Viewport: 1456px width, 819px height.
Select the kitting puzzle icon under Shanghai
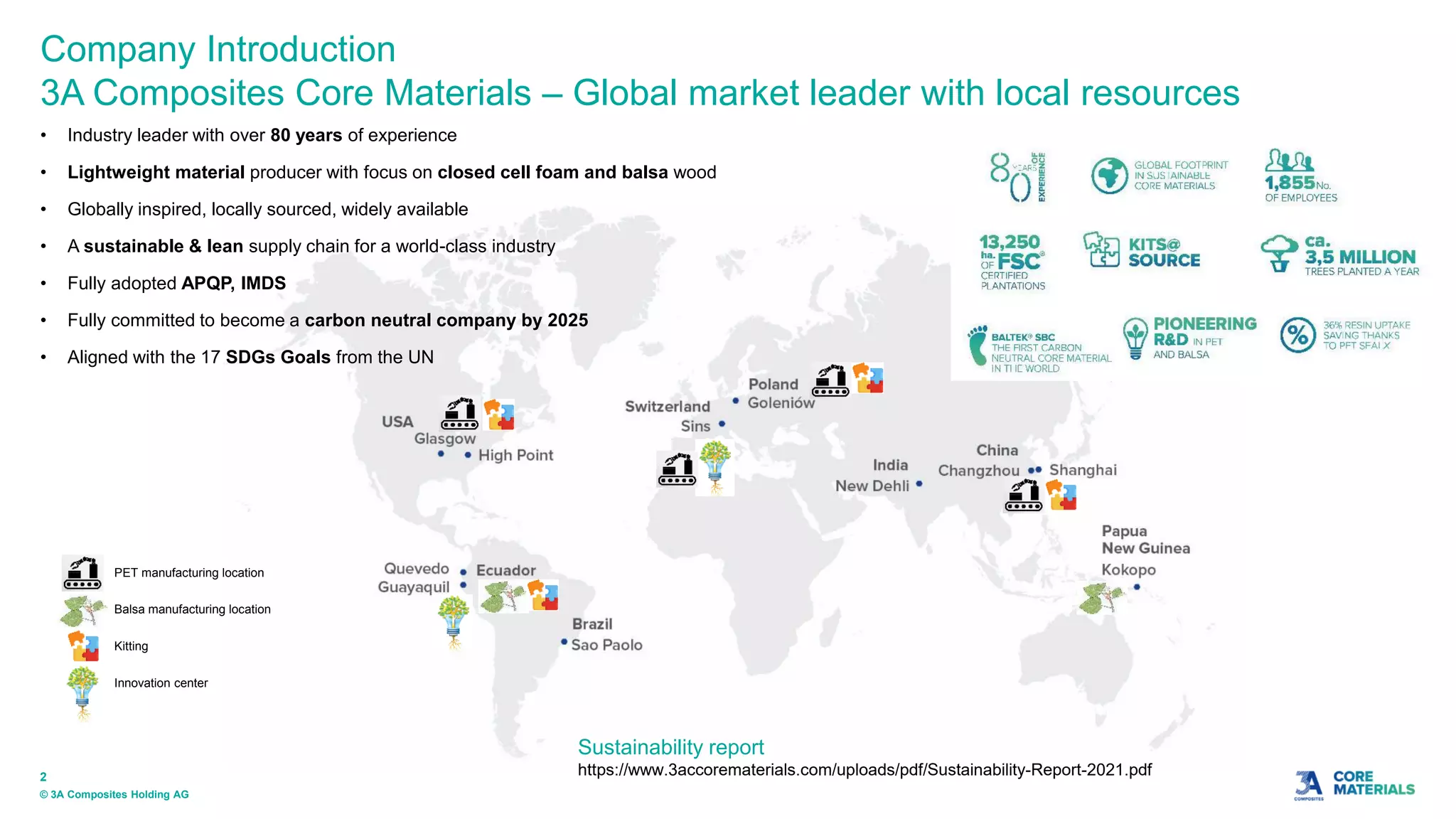[x=1061, y=495]
